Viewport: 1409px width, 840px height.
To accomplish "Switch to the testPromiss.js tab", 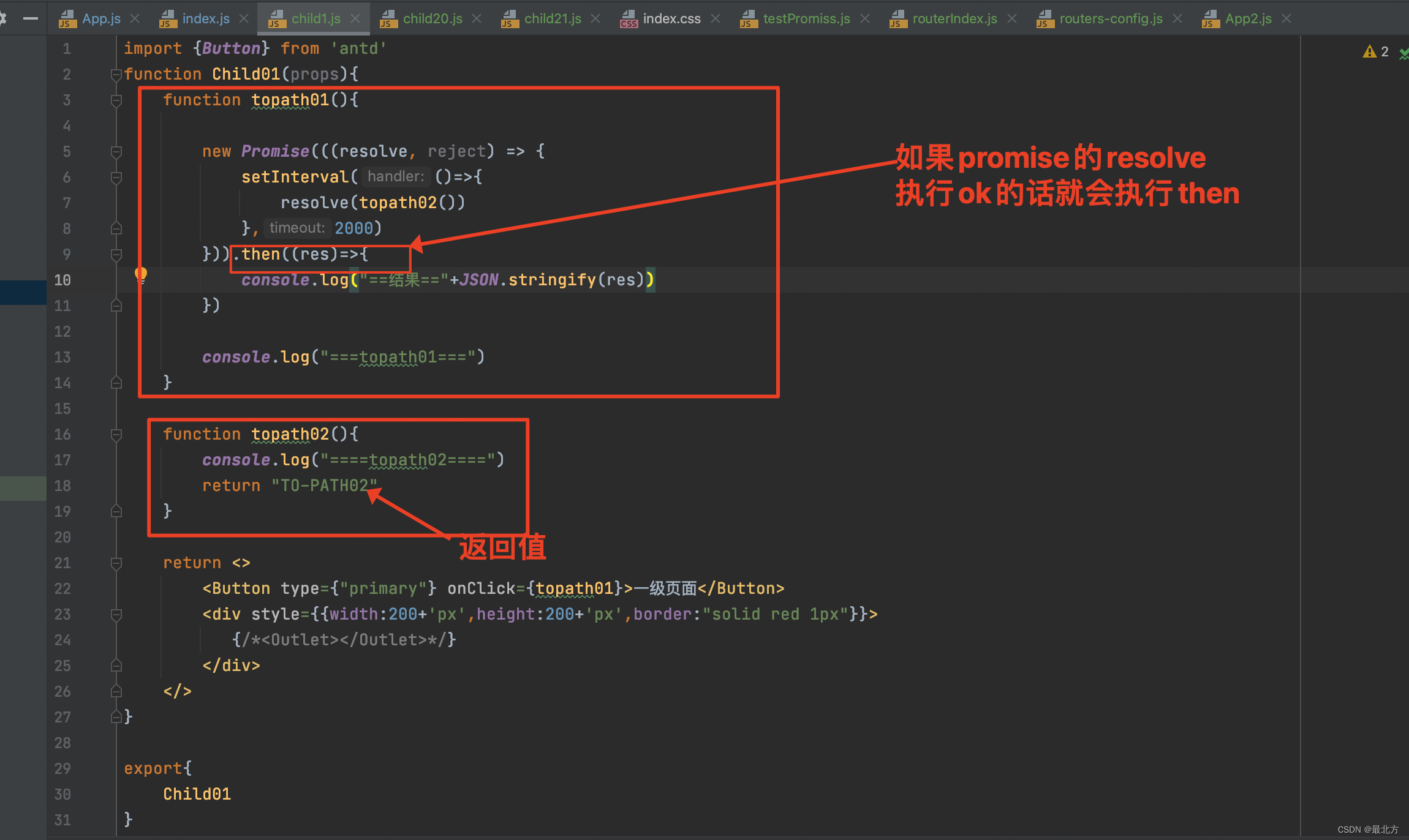I will pos(806,18).
